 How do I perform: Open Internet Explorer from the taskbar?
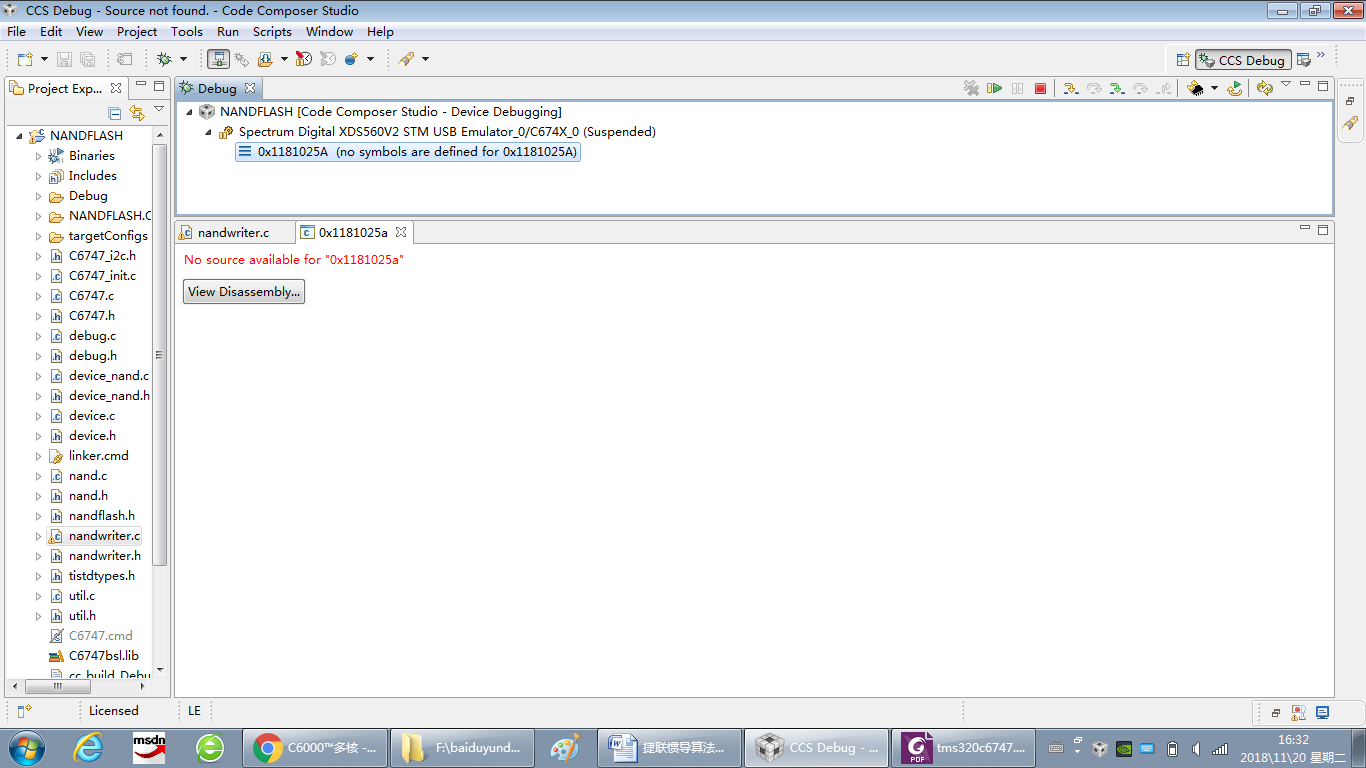click(88, 747)
